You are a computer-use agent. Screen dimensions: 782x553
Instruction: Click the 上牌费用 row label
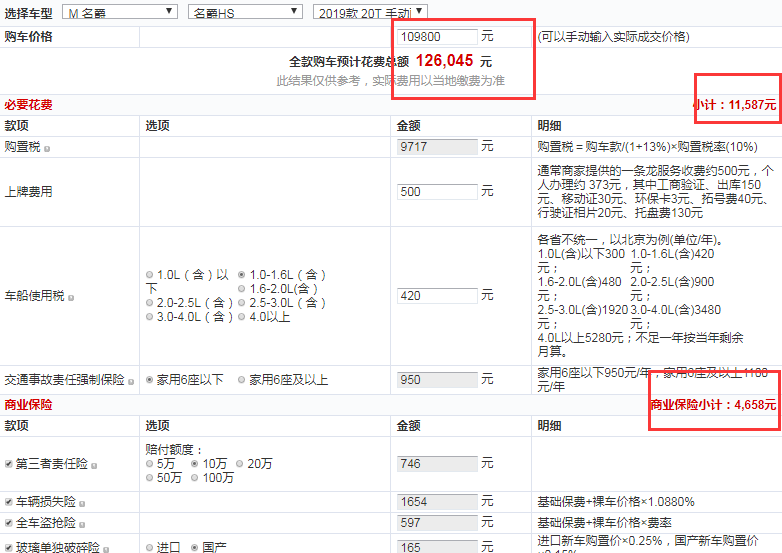click(28, 192)
